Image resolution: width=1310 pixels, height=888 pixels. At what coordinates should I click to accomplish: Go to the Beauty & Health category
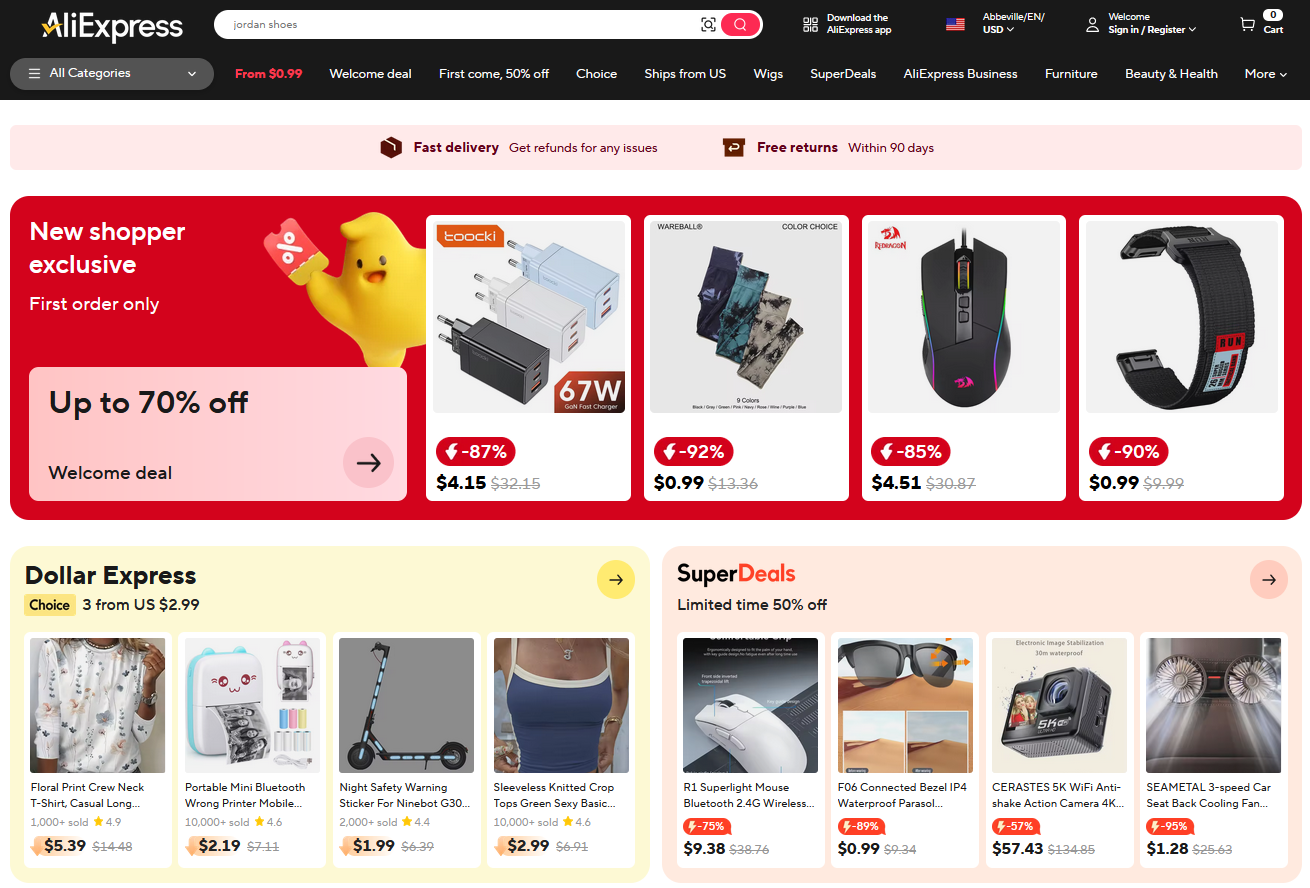pos(1171,74)
